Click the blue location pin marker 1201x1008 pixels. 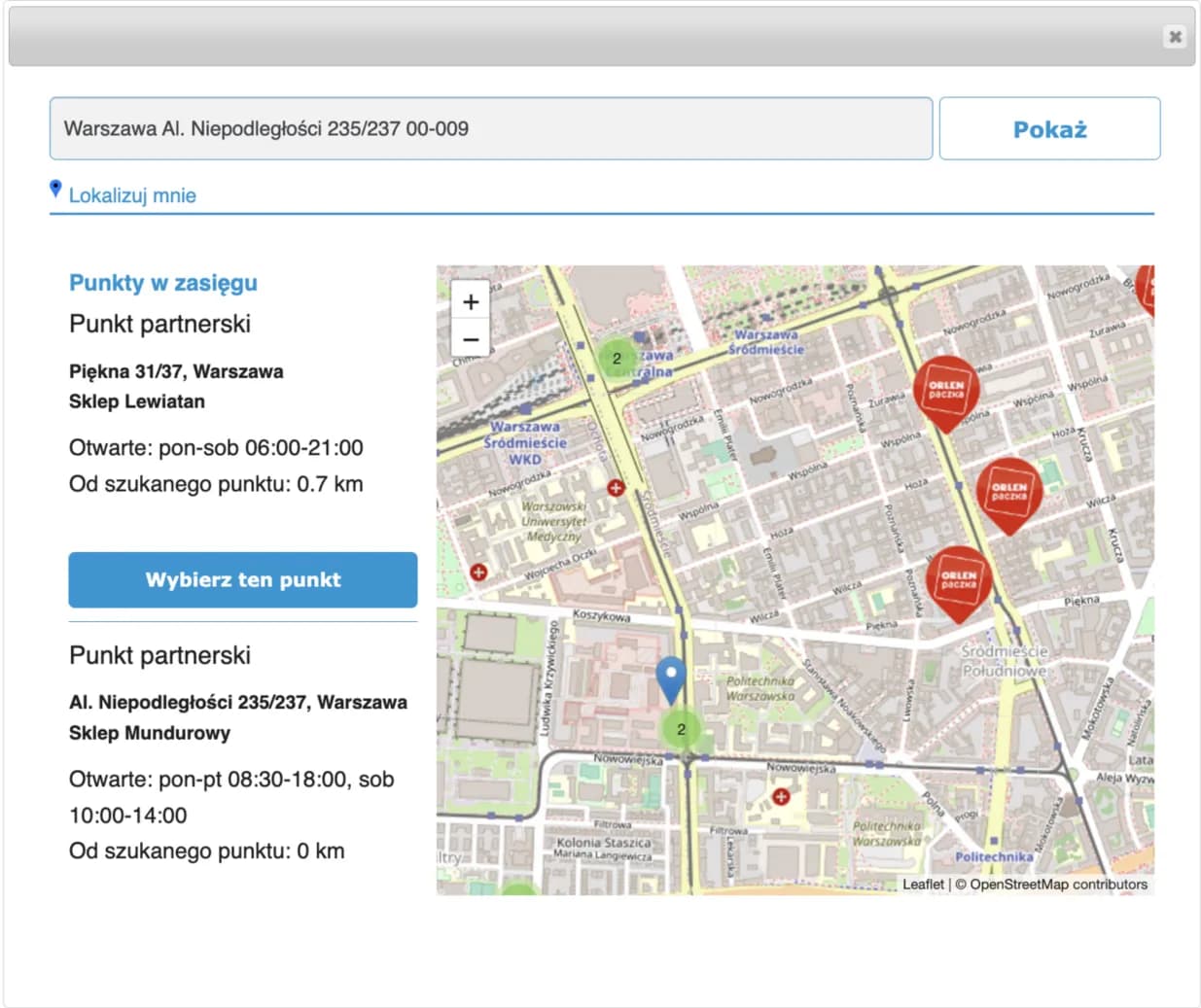[x=670, y=677]
